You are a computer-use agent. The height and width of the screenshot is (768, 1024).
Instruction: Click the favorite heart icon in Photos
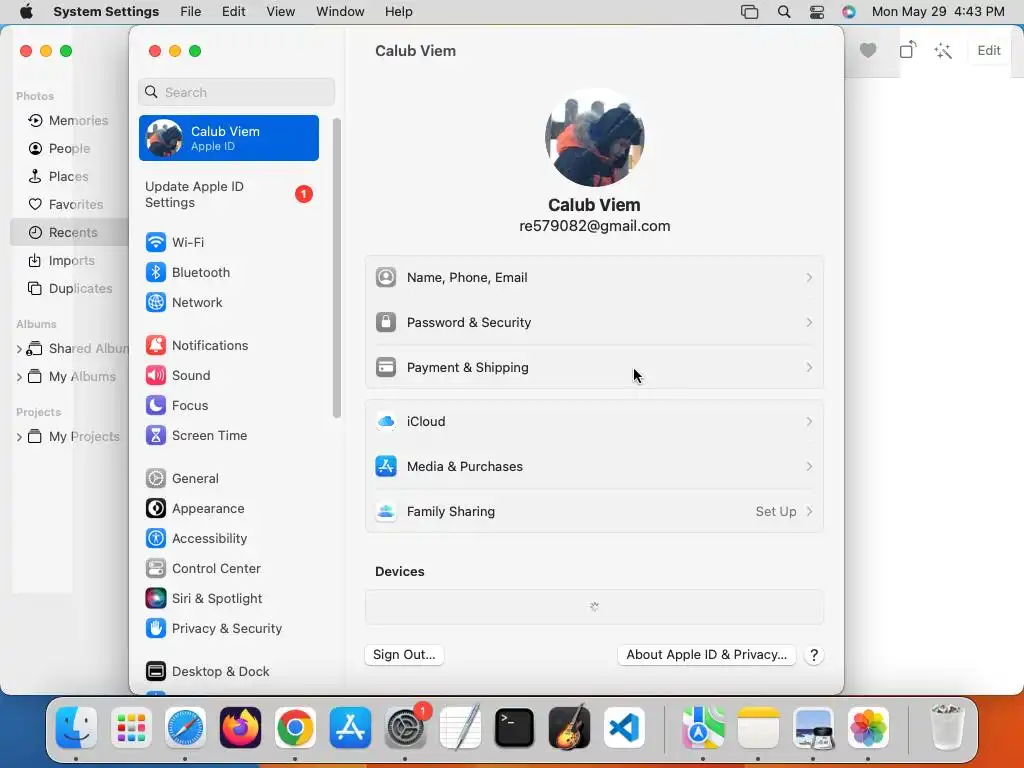pos(868,50)
